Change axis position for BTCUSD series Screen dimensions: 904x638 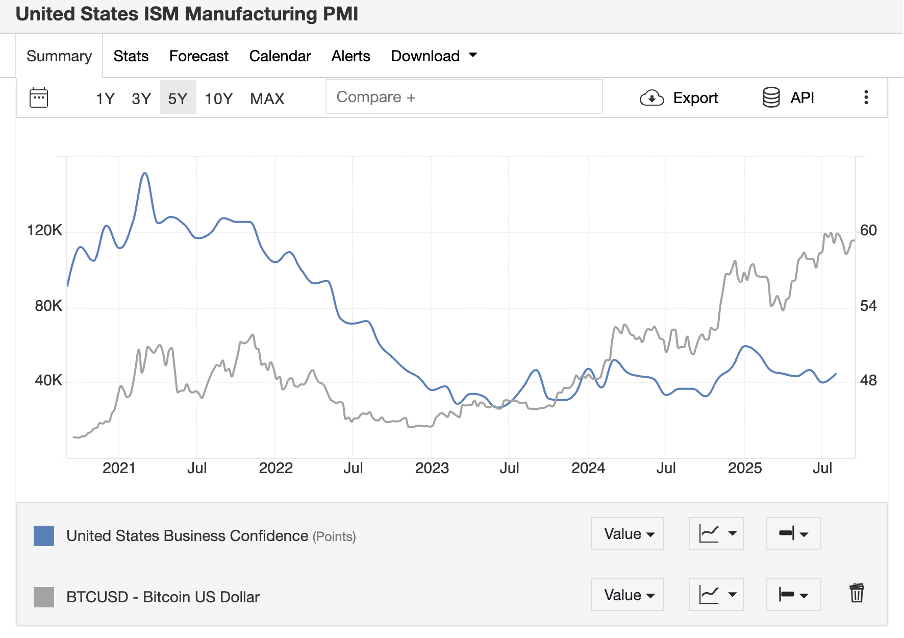(792, 595)
